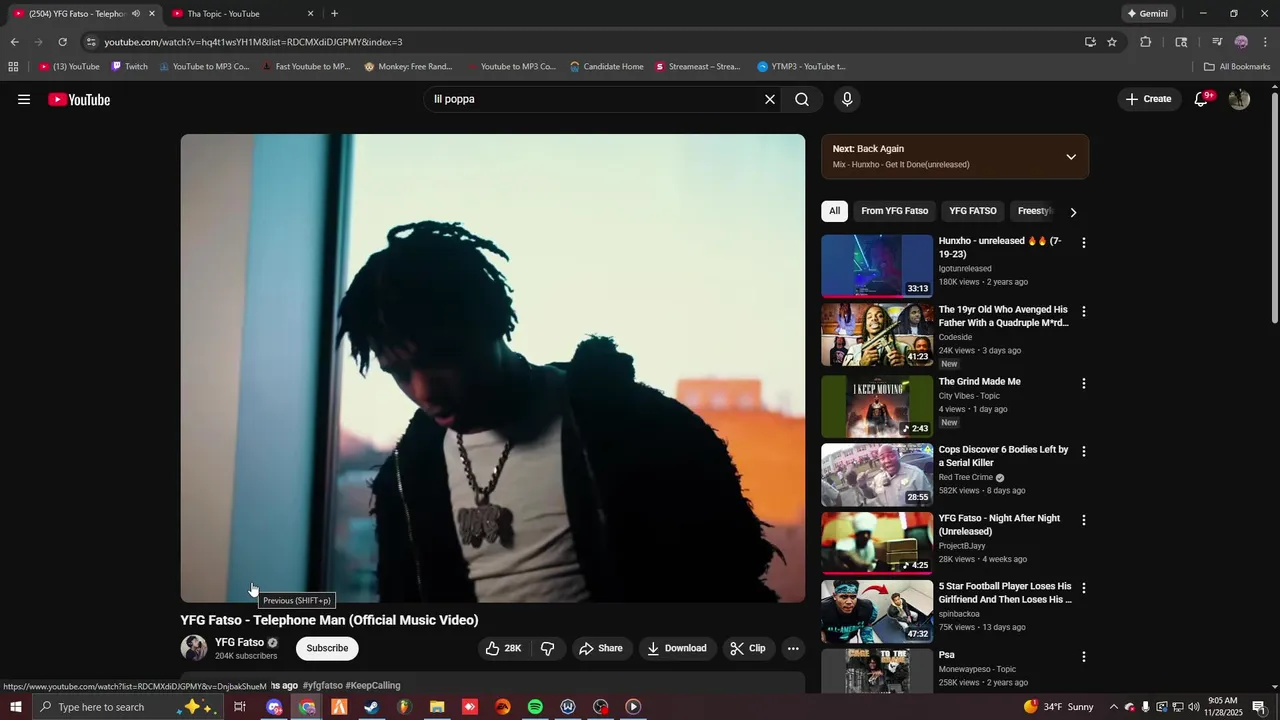Show more filter chips with right arrow
This screenshot has width=1280, height=720.
tap(1073, 212)
